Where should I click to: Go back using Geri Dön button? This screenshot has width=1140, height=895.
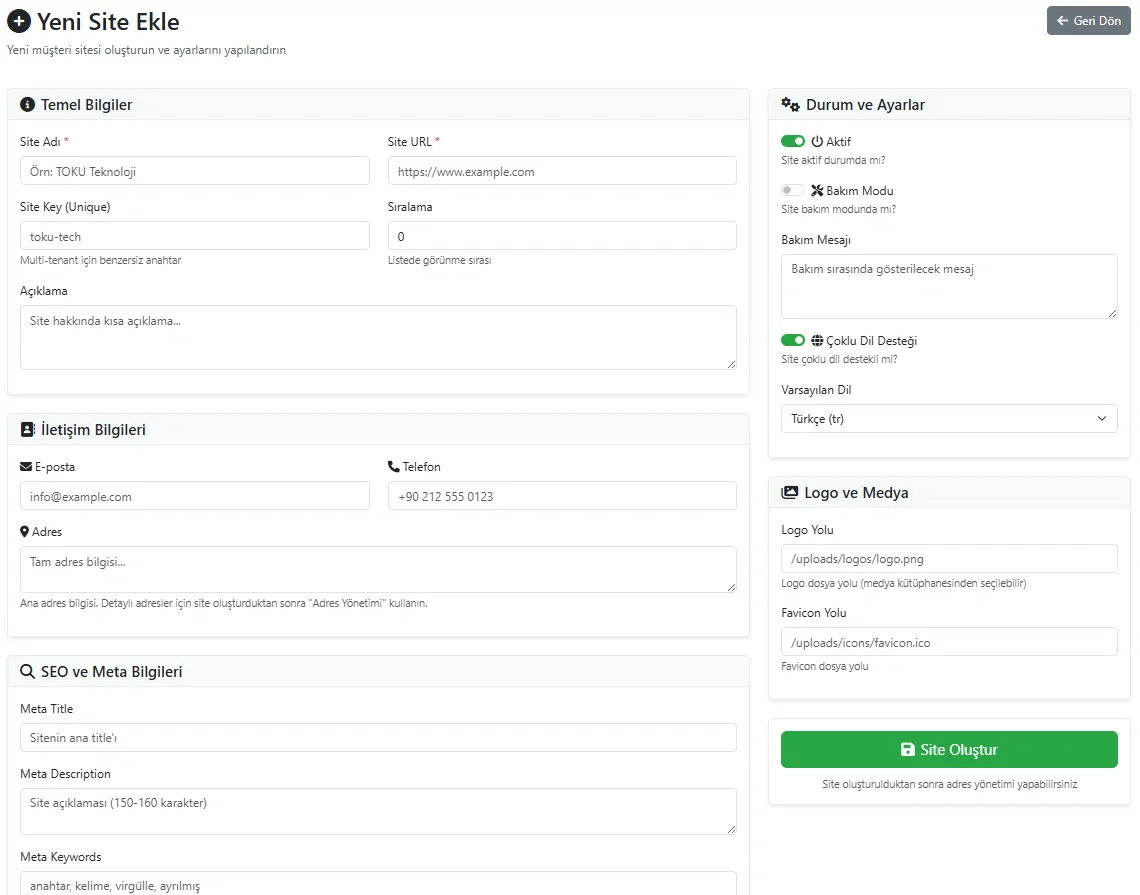[x=1088, y=21]
